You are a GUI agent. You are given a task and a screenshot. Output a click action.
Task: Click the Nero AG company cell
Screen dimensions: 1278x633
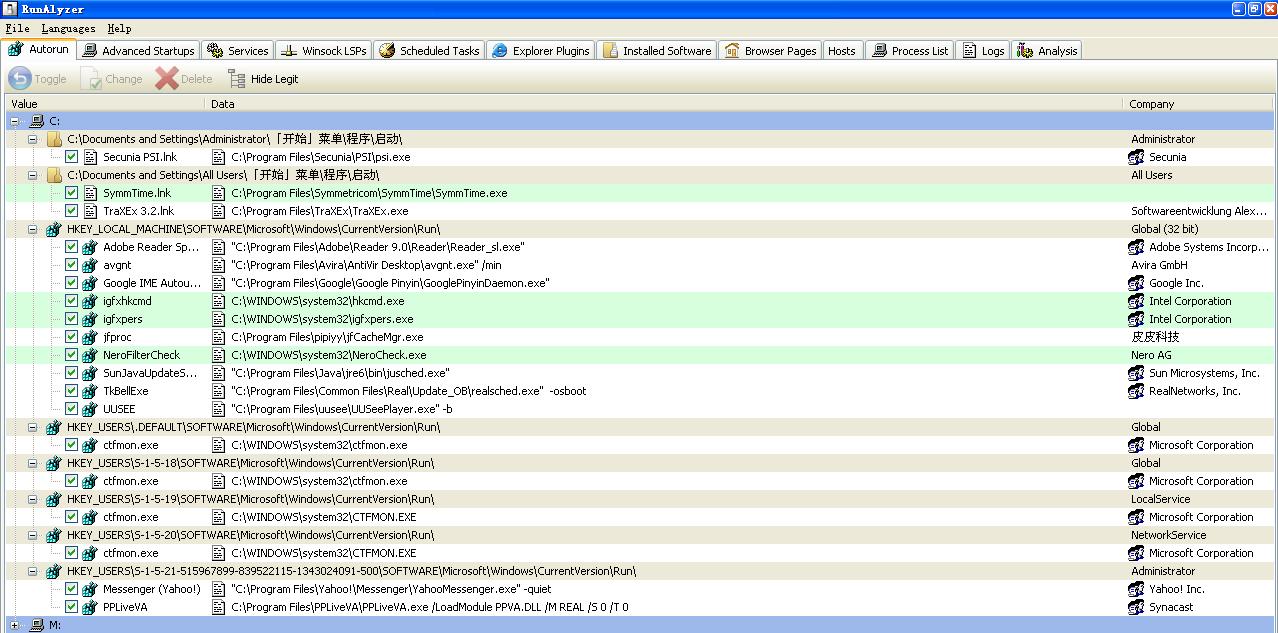[x=1151, y=355]
